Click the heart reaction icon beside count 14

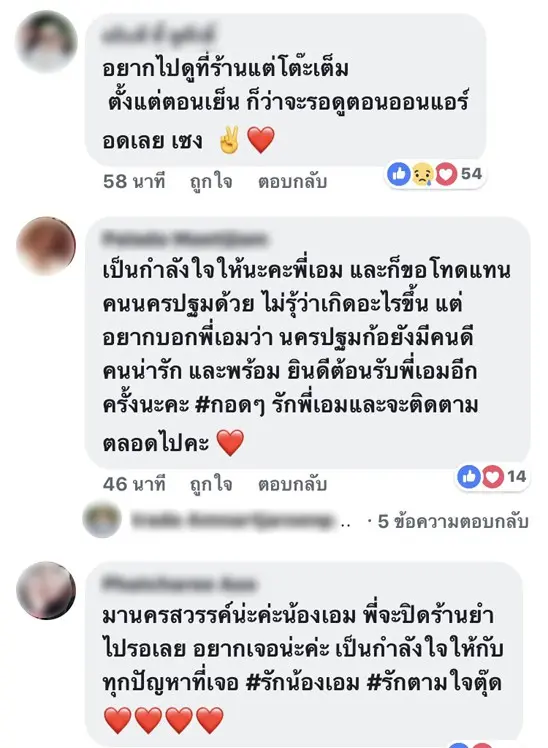point(492,476)
